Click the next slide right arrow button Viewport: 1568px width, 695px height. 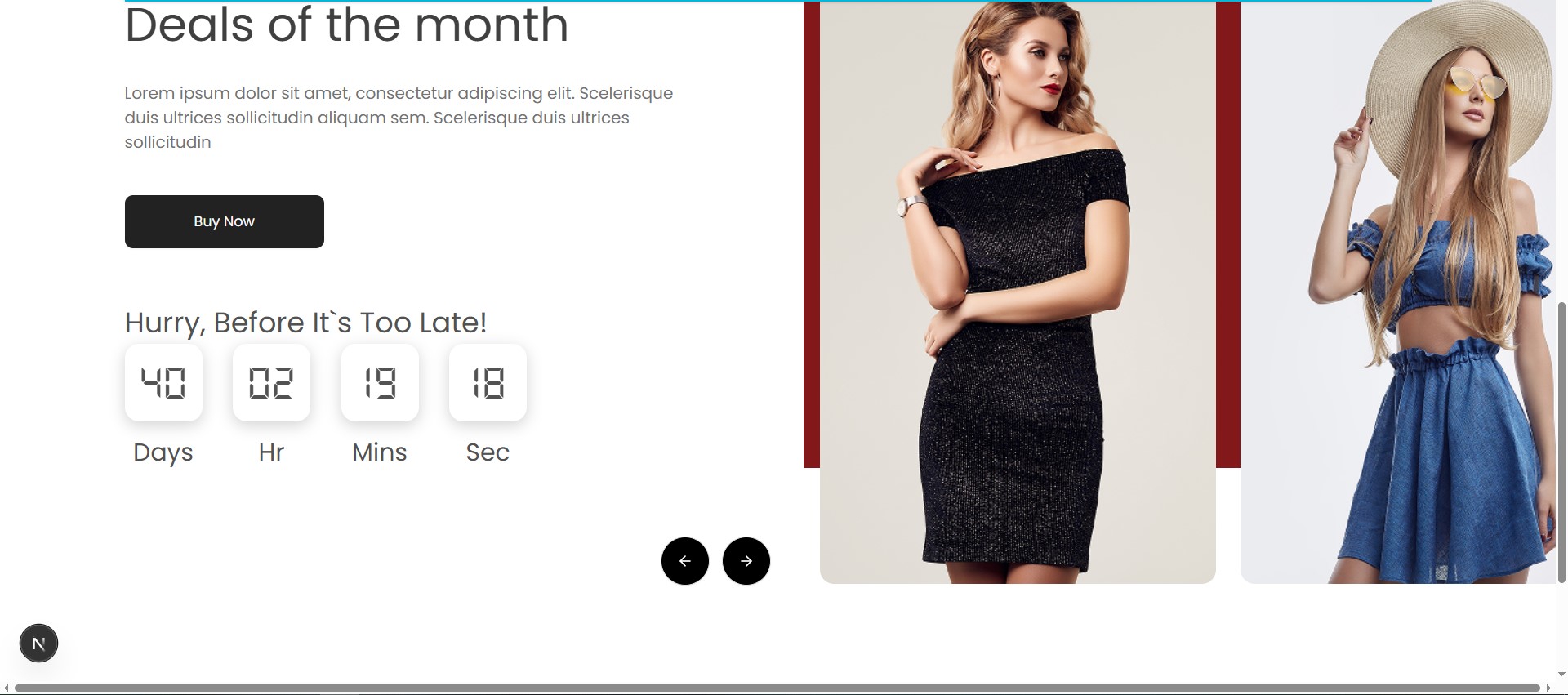point(746,561)
